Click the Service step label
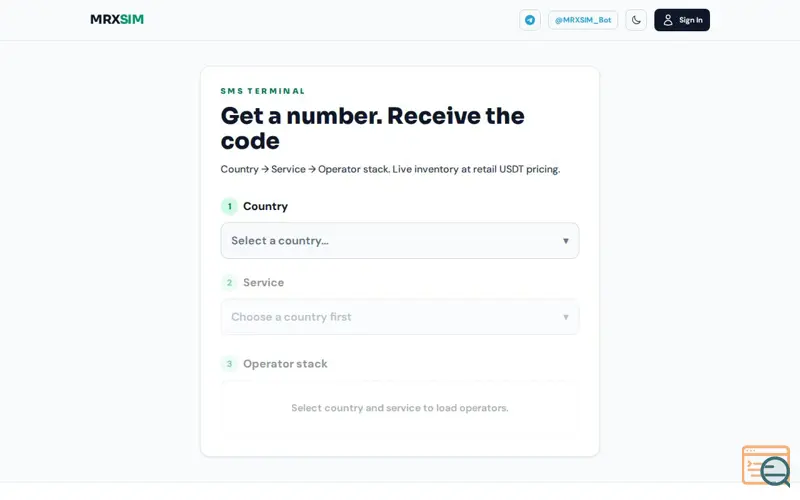 (263, 282)
